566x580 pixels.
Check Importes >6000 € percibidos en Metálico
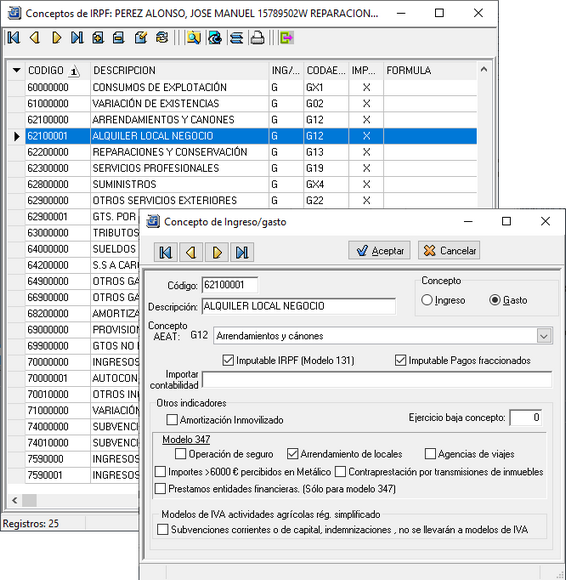point(160,472)
